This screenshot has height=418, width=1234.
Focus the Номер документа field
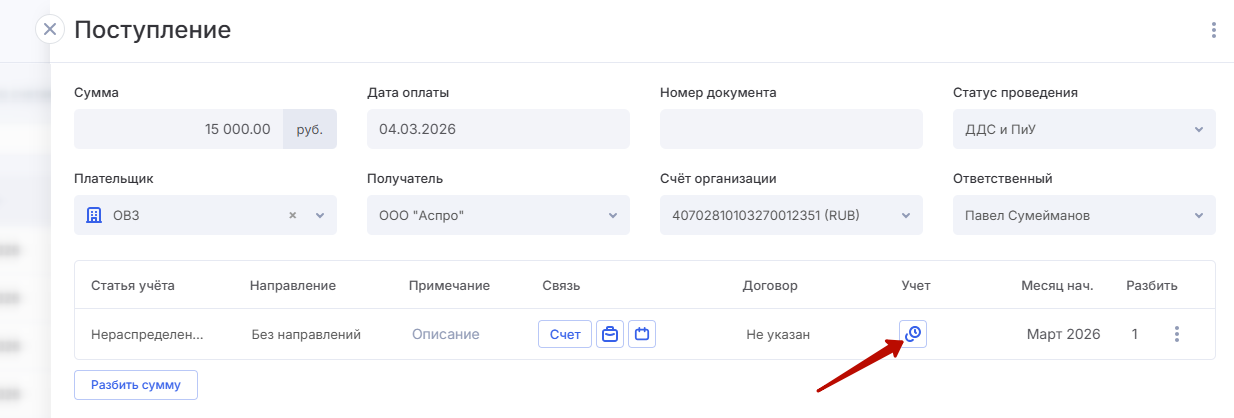pyautogui.click(x=790, y=129)
